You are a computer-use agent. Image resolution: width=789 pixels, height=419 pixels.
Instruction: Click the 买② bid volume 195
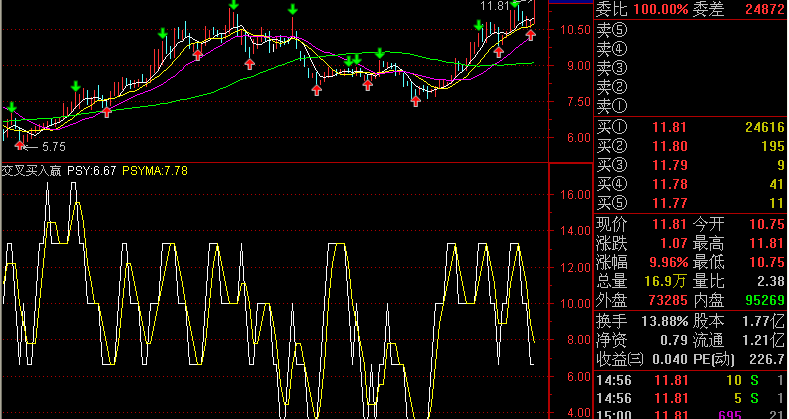coord(773,146)
